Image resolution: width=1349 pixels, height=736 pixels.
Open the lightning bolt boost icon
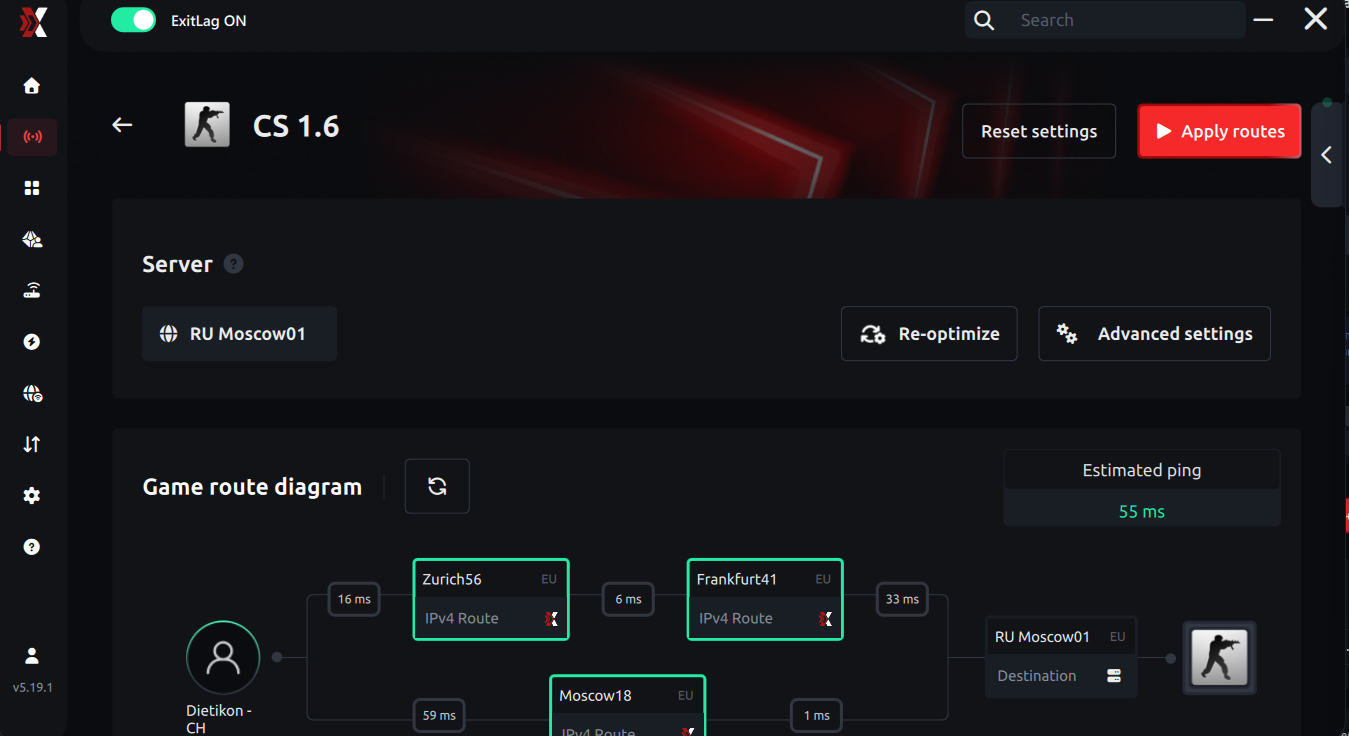pos(32,342)
